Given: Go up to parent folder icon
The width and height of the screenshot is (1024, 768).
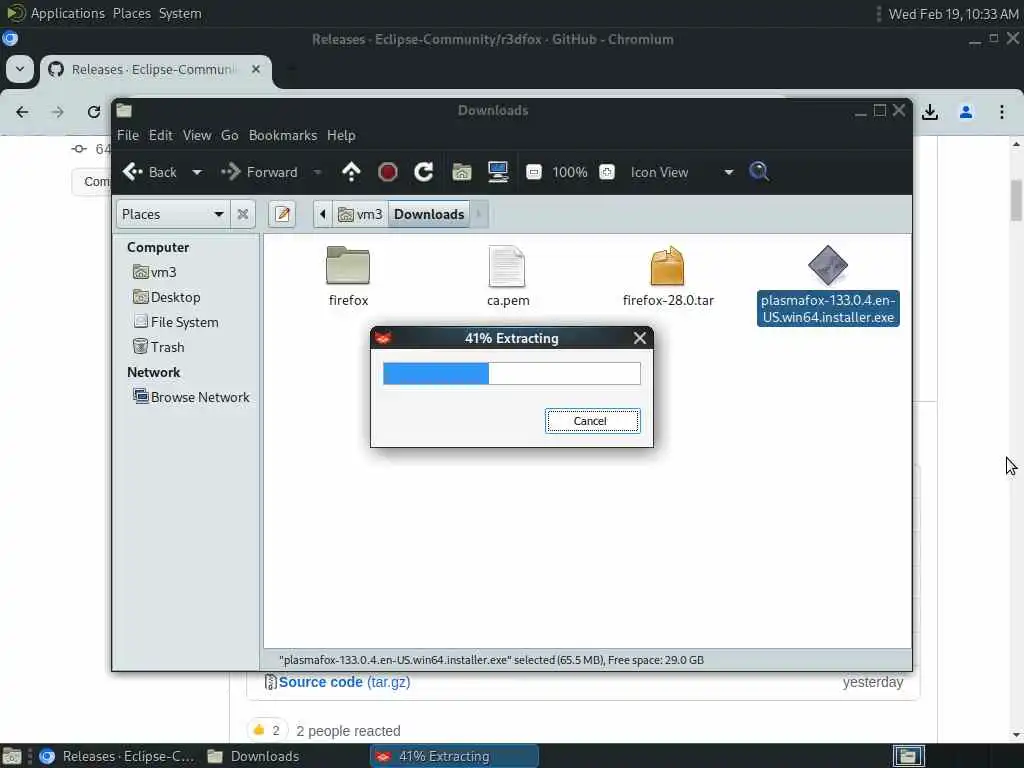Looking at the screenshot, I should point(351,172).
